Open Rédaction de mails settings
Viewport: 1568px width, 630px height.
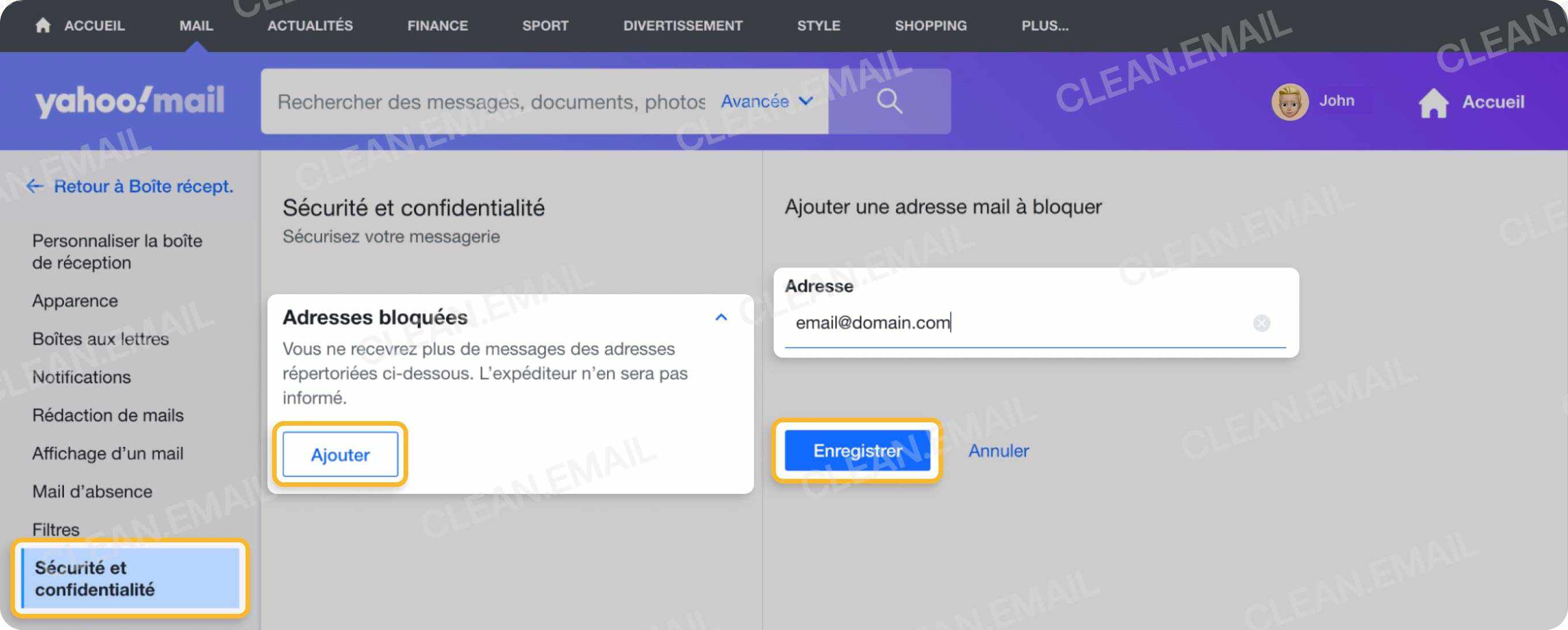[x=108, y=415]
